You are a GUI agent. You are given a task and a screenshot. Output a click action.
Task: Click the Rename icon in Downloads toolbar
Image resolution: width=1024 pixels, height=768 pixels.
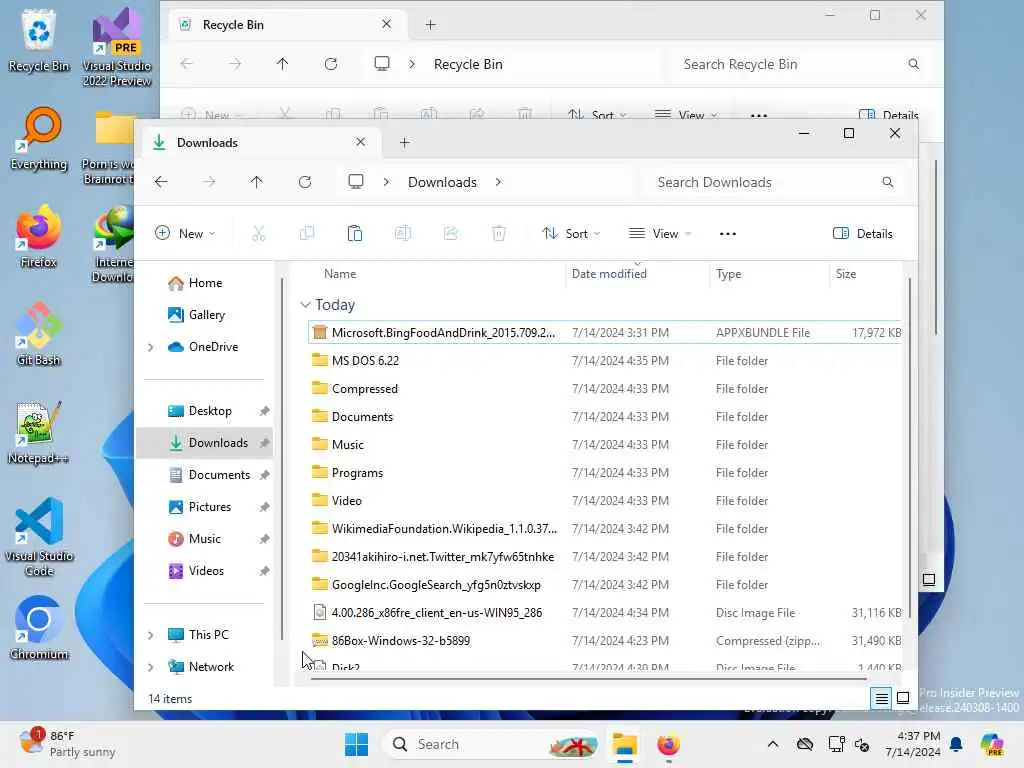pos(403,233)
